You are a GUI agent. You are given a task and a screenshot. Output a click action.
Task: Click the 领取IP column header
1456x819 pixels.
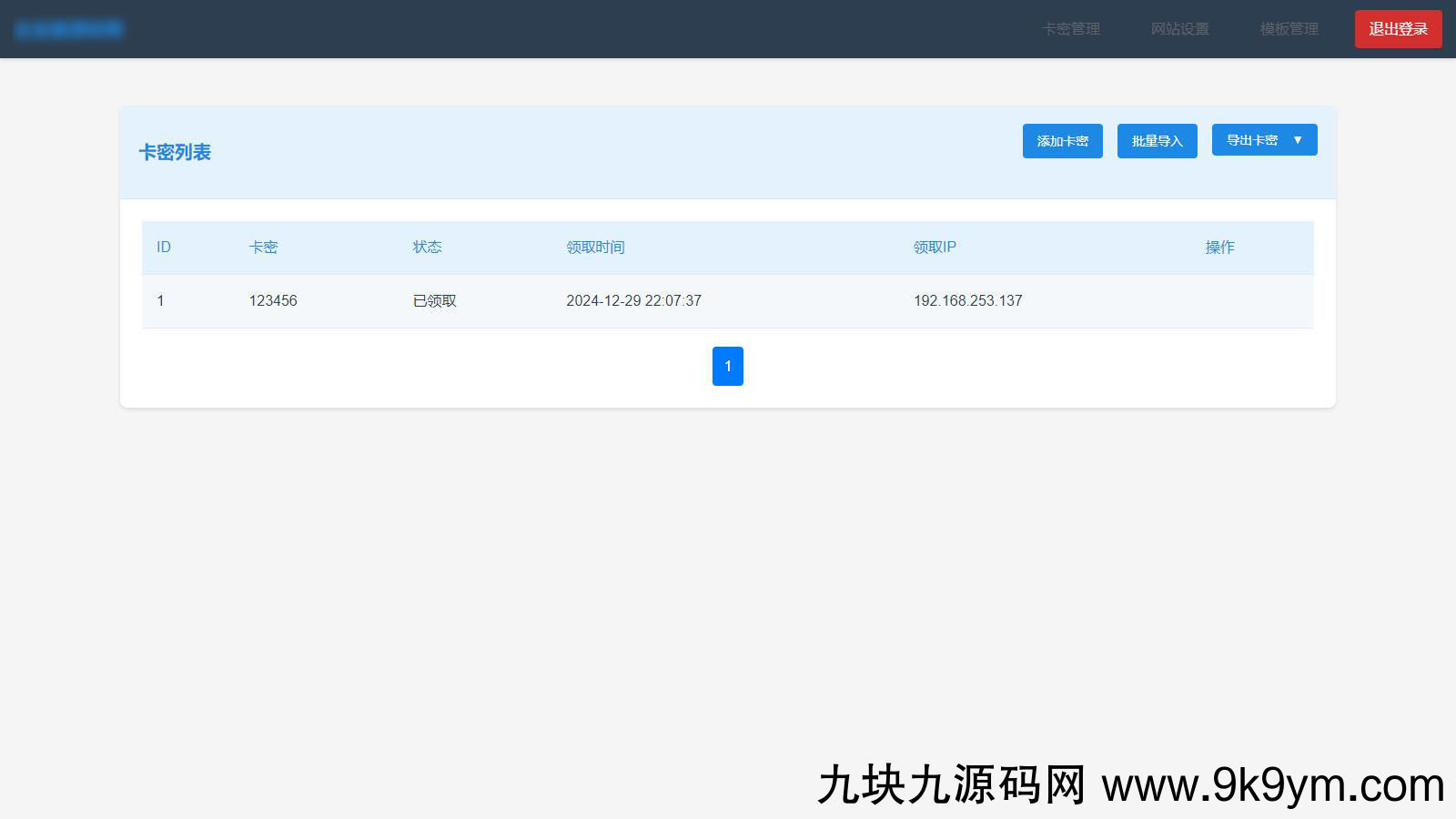935,248
